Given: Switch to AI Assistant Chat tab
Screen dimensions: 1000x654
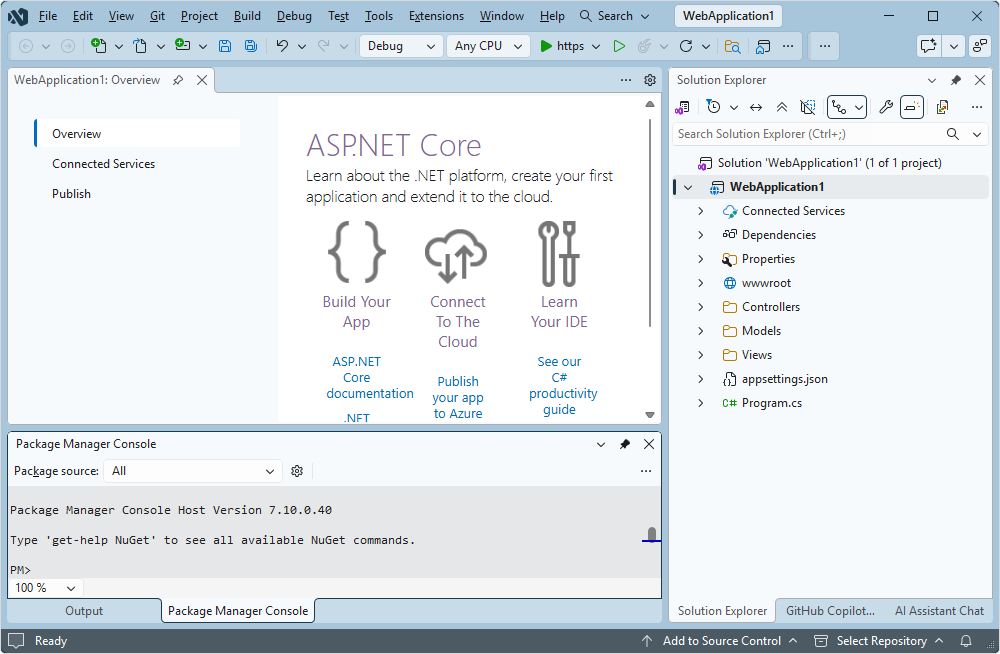Looking at the screenshot, I should click(x=939, y=611).
